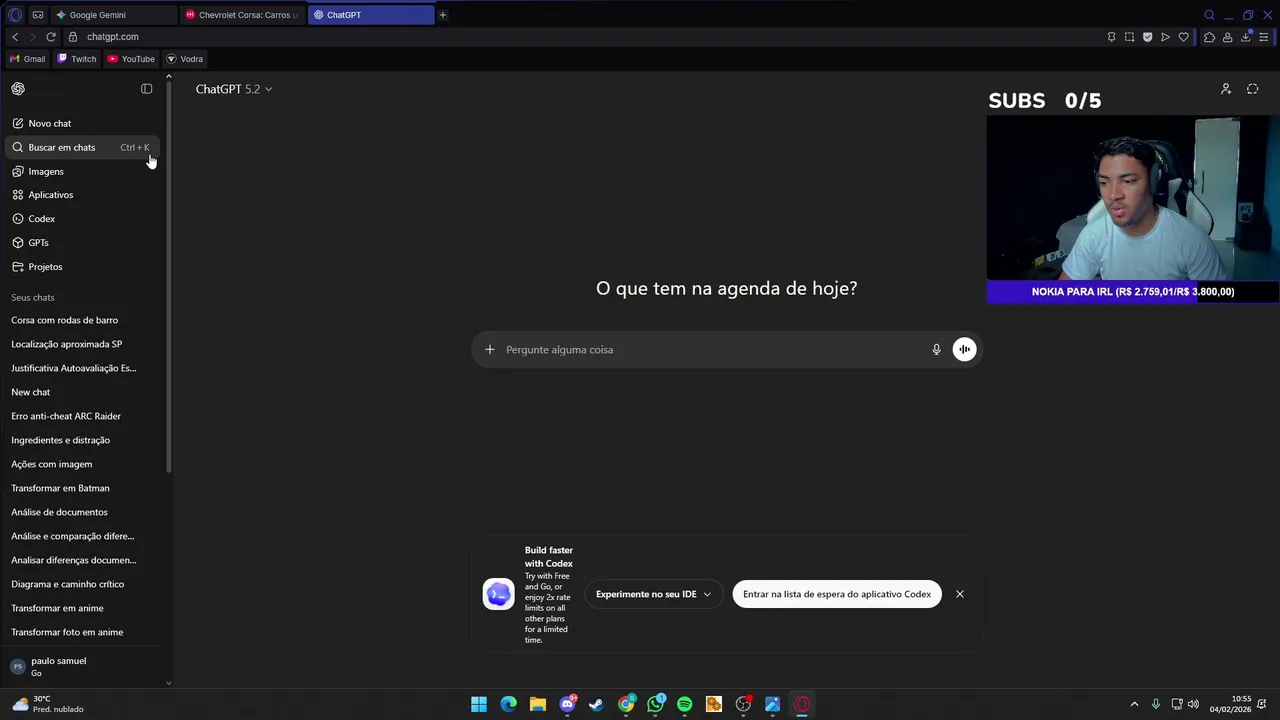Open the YouTube bookmark
The height and width of the screenshot is (720, 1280).
[131, 59]
